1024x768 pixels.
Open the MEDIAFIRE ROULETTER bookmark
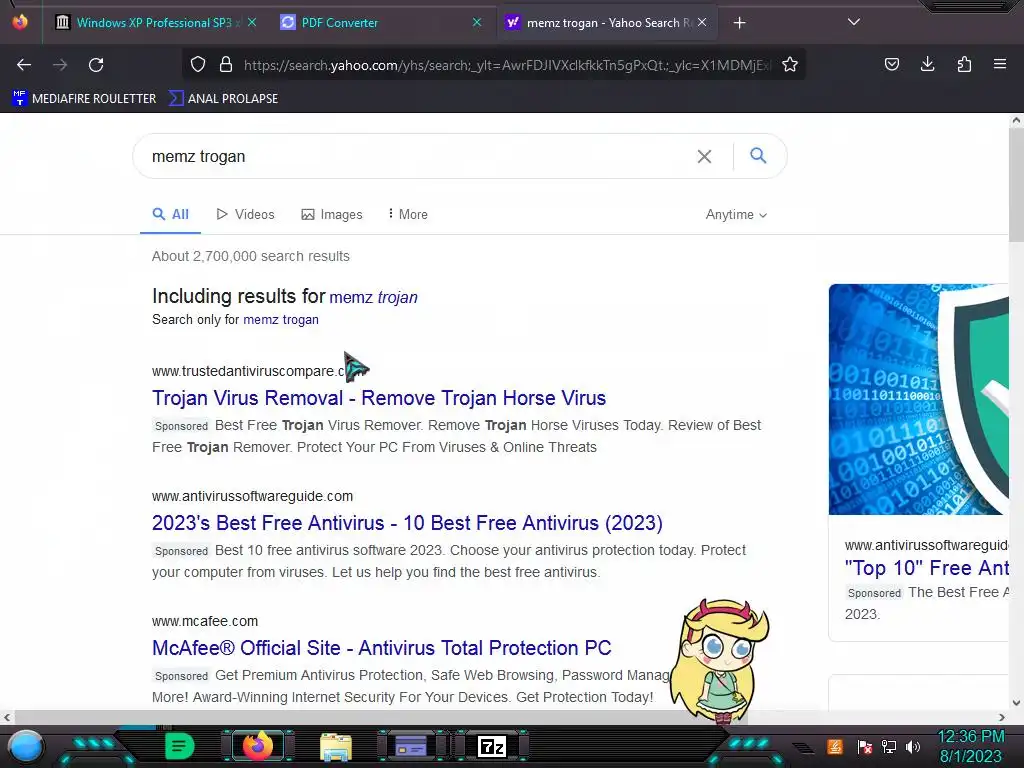(84, 99)
